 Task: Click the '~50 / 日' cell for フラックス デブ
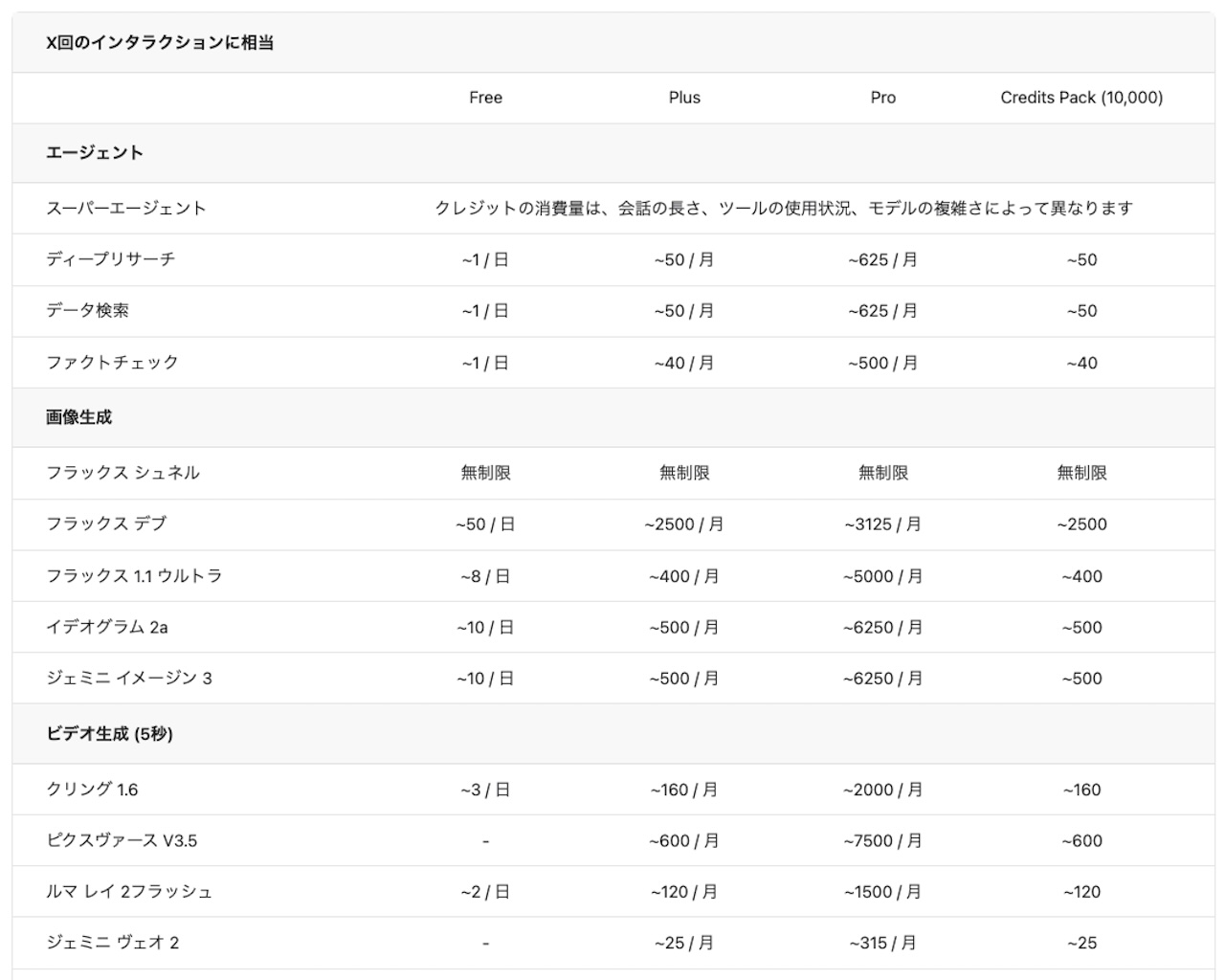click(x=485, y=524)
